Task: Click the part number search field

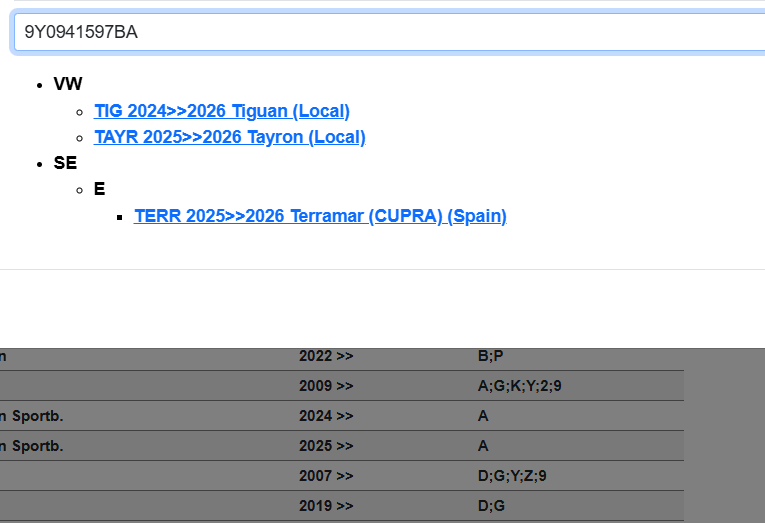Action: click(x=390, y=32)
